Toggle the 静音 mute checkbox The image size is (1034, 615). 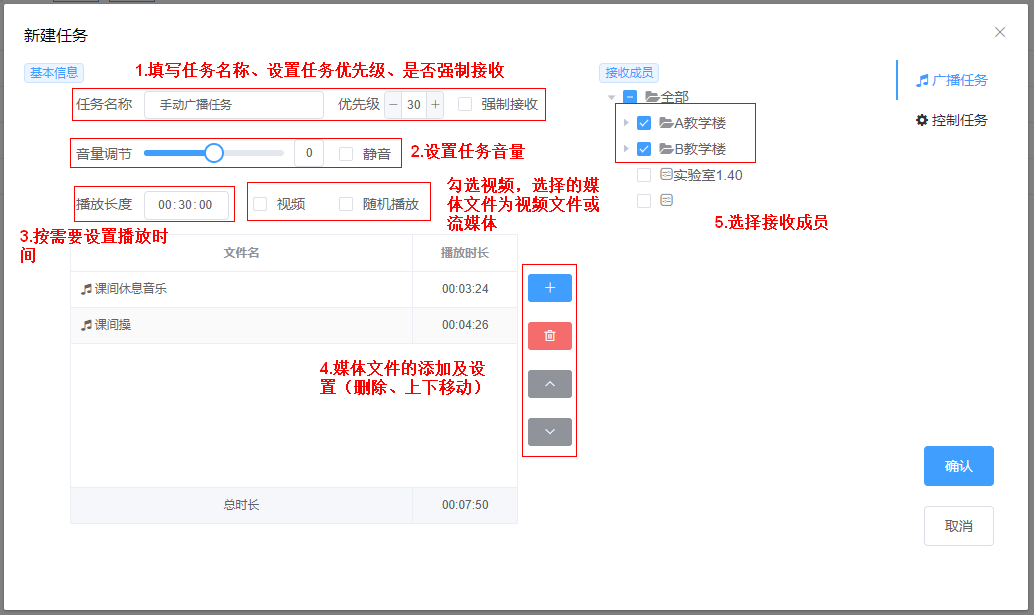(x=346, y=154)
